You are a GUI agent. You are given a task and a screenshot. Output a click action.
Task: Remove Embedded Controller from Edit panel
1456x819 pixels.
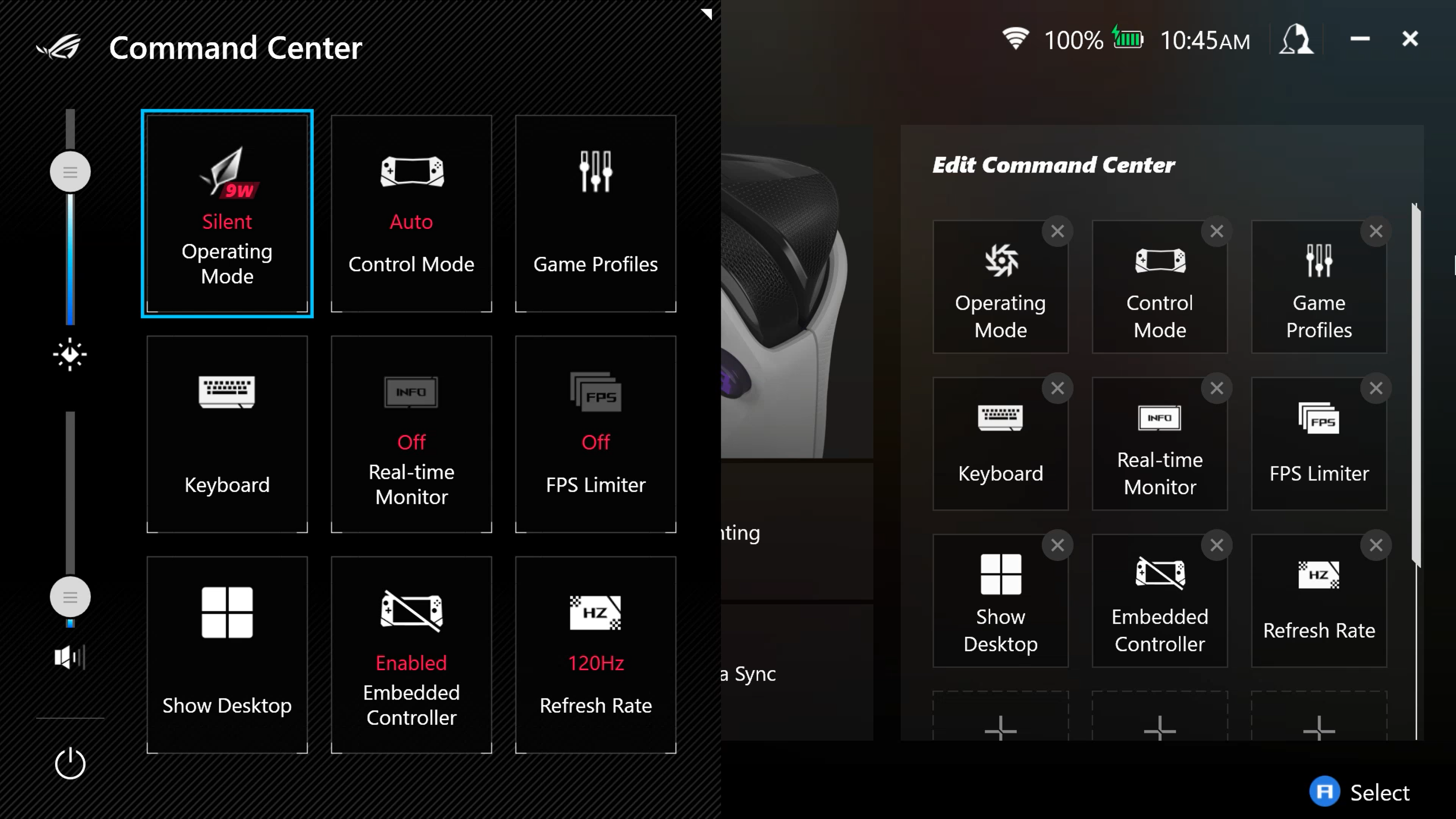(x=1216, y=545)
